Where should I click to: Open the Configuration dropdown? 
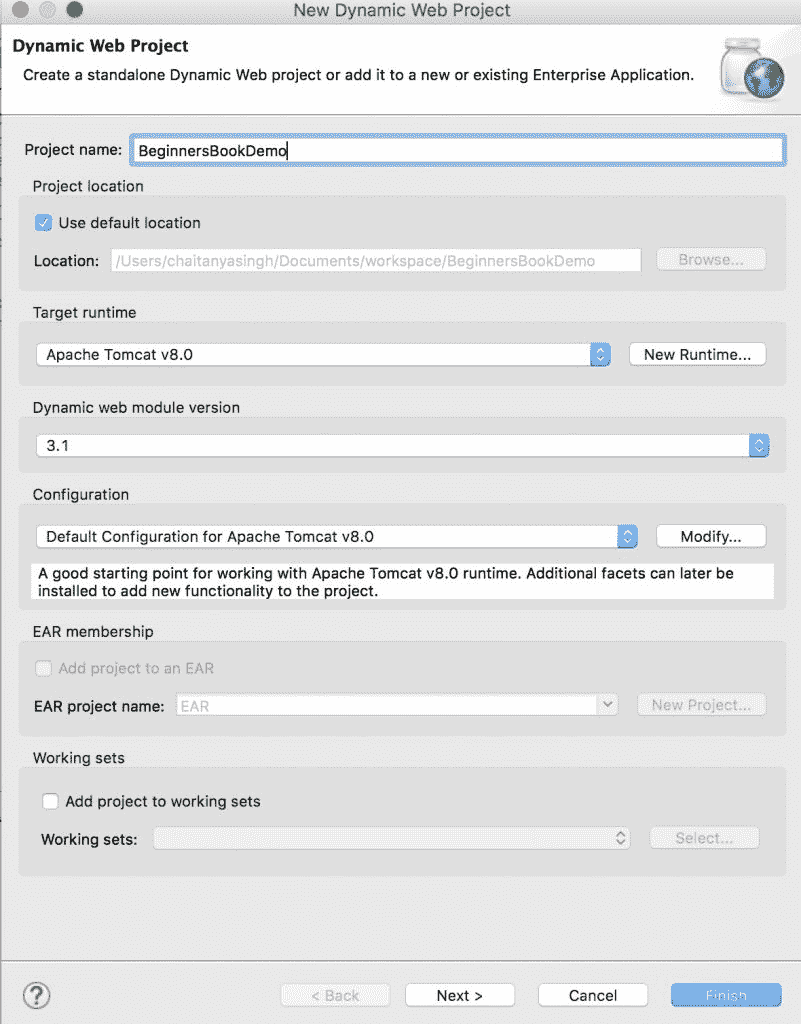(x=627, y=536)
